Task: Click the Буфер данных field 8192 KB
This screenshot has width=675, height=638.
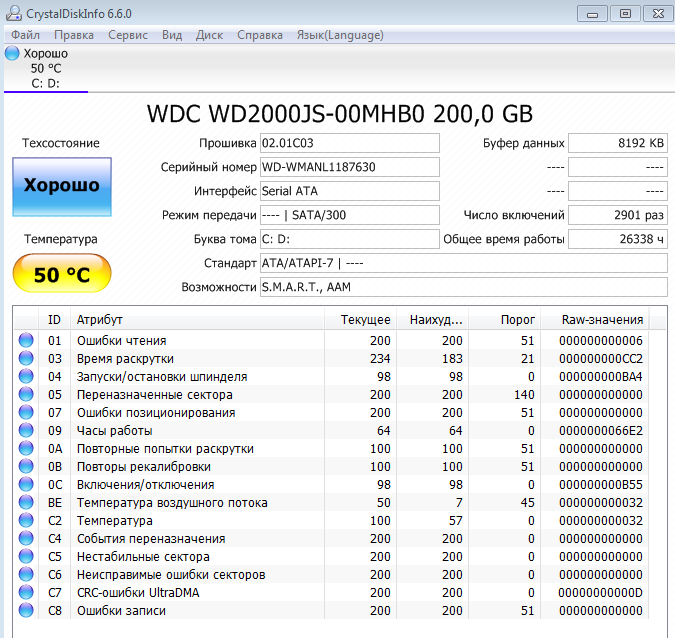Action: pos(618,143)
